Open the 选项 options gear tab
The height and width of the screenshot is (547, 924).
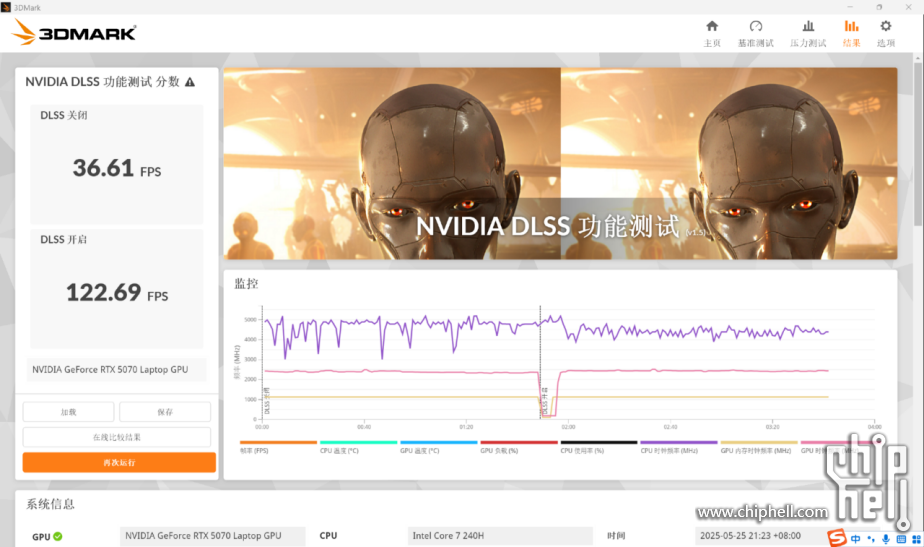(886, 34)
